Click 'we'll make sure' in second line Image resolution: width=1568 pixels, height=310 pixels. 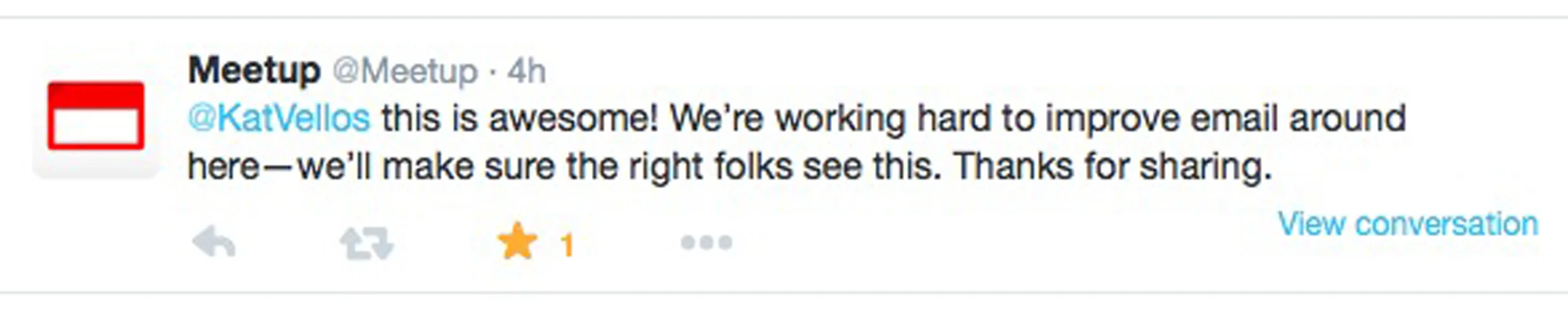point(426,167)
